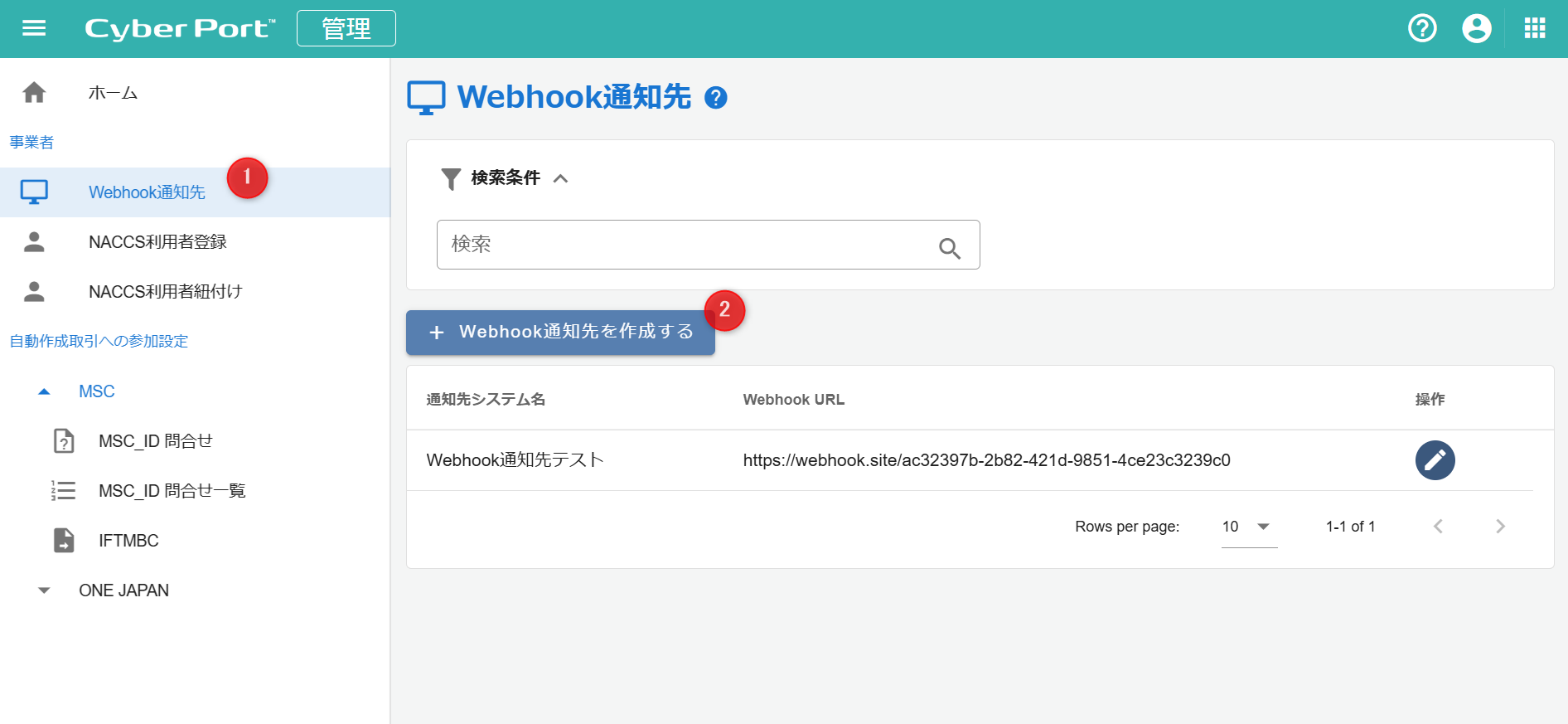Image resolution: width=1568 pixels, height=724 pixels.
Task: Collapse the MSC sidebar group
Action: [45, 391]
